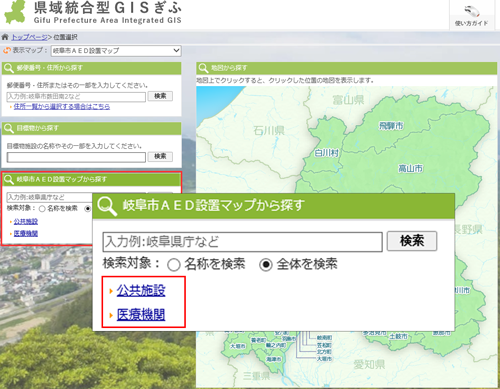Image resolution: width=500 pixels, height=389 pixels.
Task: Click the 富山県 label on the map
Action: coord(348,100)
